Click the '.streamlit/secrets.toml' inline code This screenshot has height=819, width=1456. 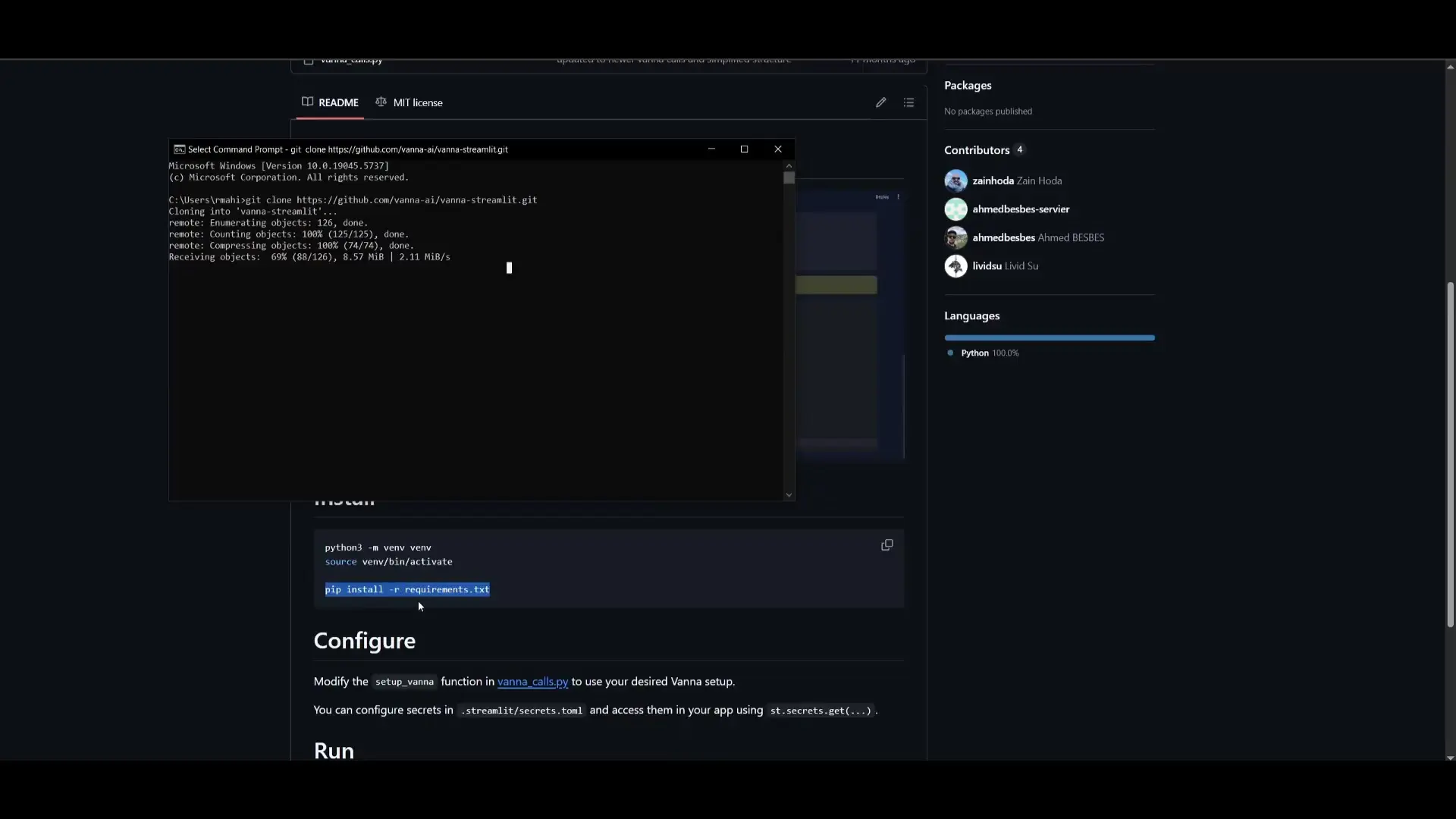coord(522,711)
